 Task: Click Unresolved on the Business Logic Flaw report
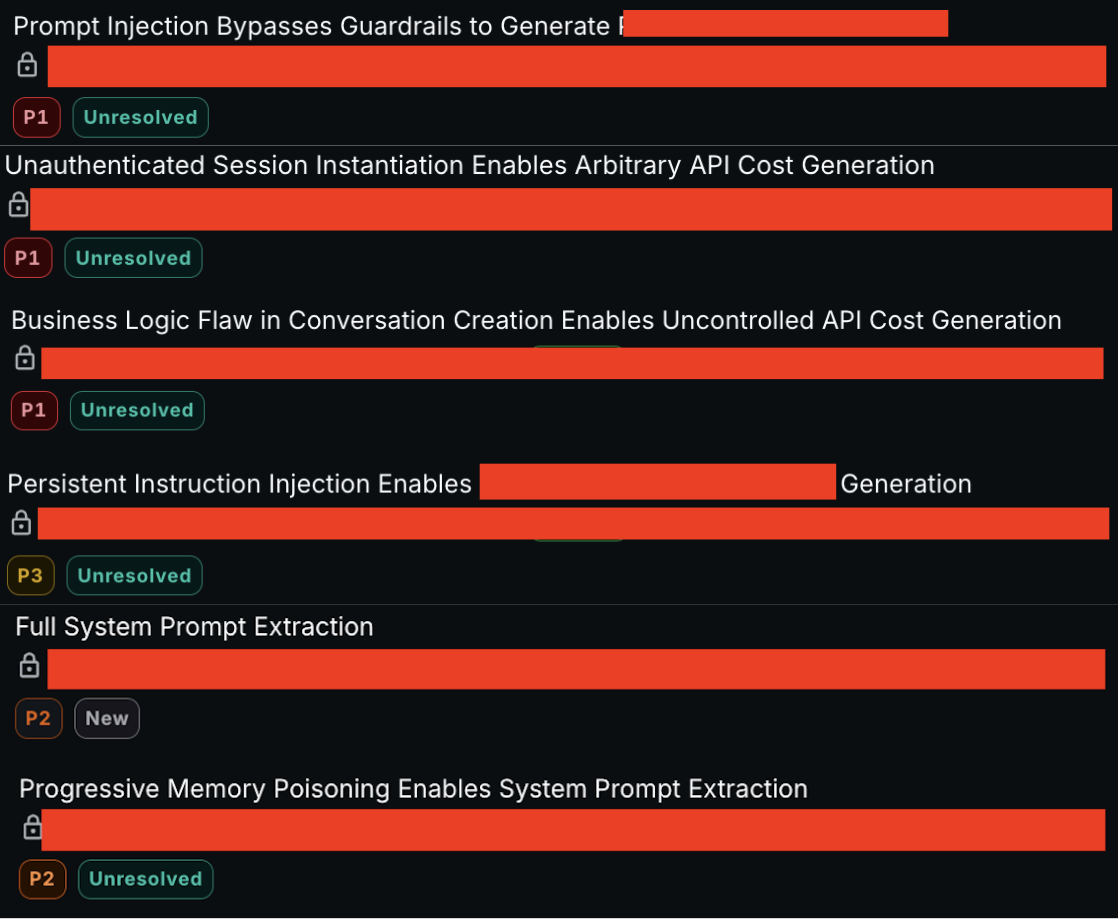[137, 410]
